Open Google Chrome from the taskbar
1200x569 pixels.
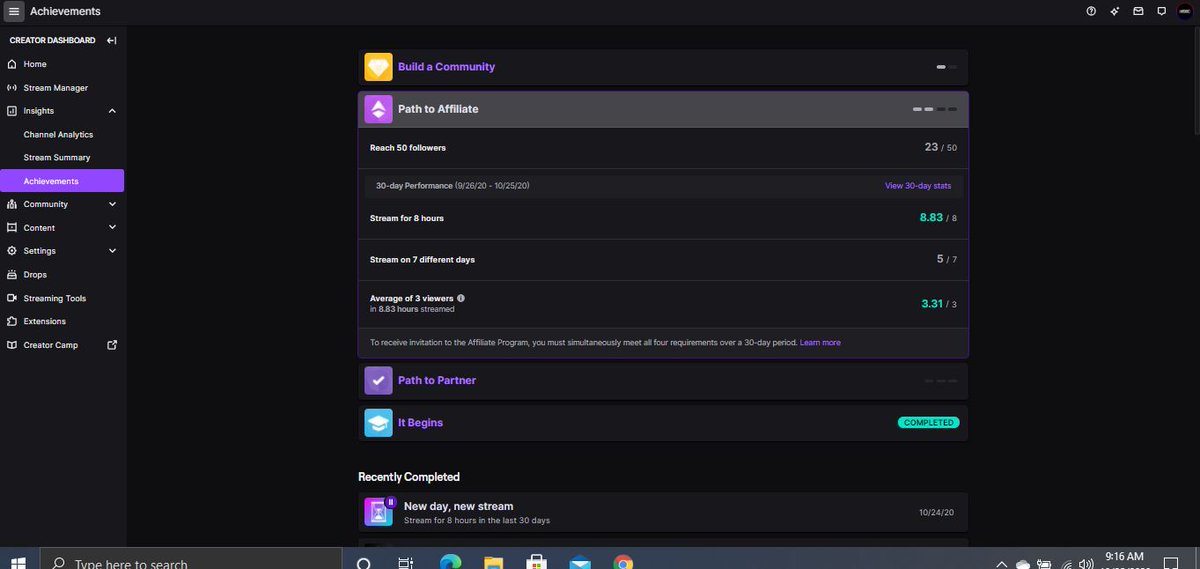[622, 563]
